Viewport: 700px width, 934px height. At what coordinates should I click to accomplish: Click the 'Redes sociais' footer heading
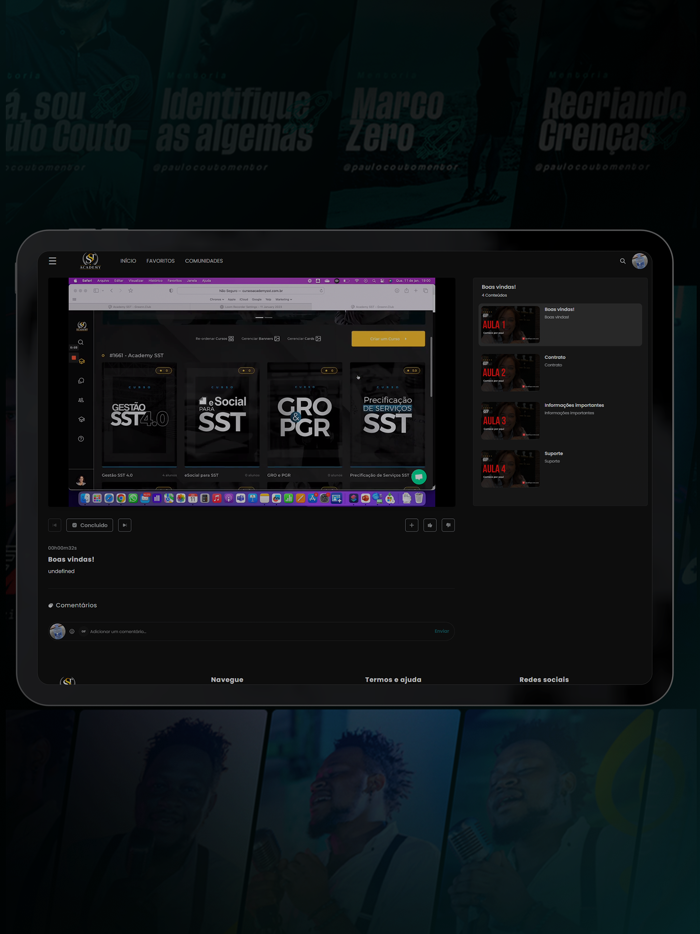pyautogui.click(x=544, y=680)
